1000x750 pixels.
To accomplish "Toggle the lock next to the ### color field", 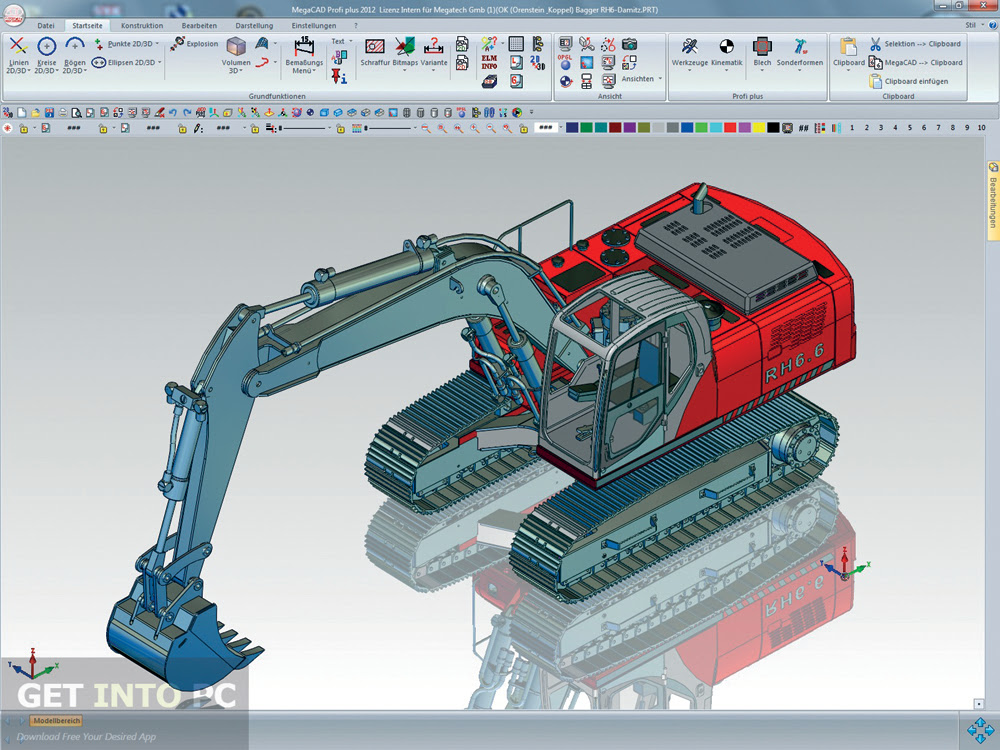I will pos(524,128).
